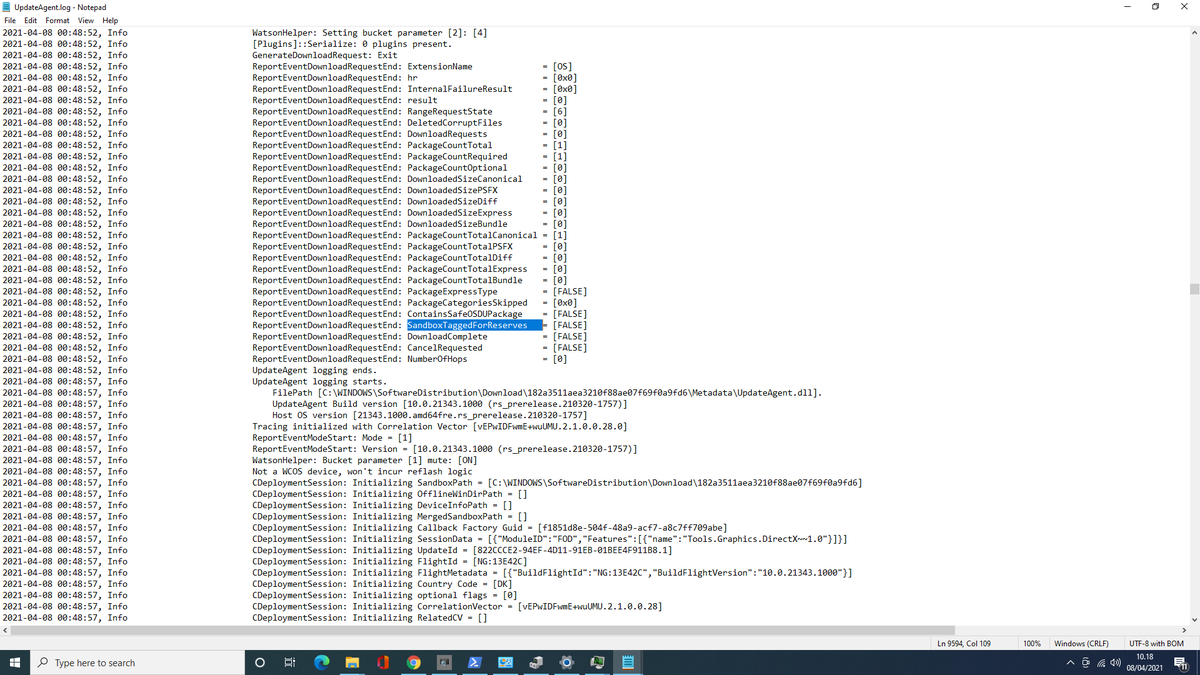Viewport: 1200px width, 675px height.
Task: Click the PackageCategoriesSkipped log entry
Action: click(415, 302)
